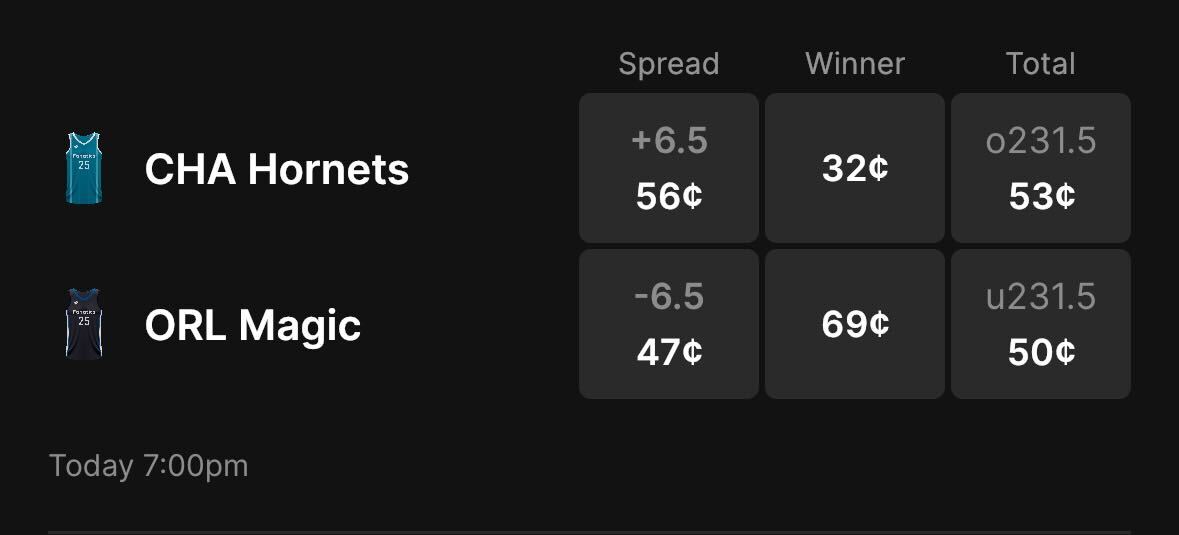The height and width of the screenshot is (535, 1179).
Task: Click the 50¢ under price
Action: [1041, 352]
